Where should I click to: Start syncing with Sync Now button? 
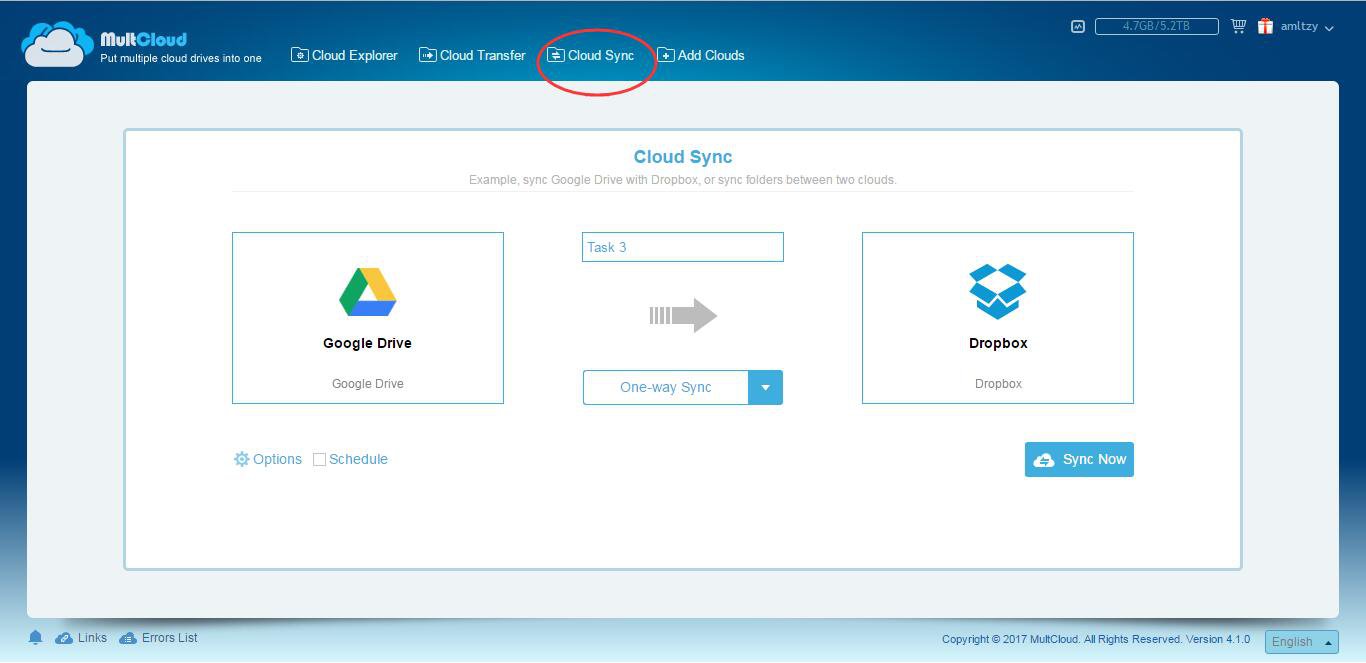click(x=1079, y=459)
